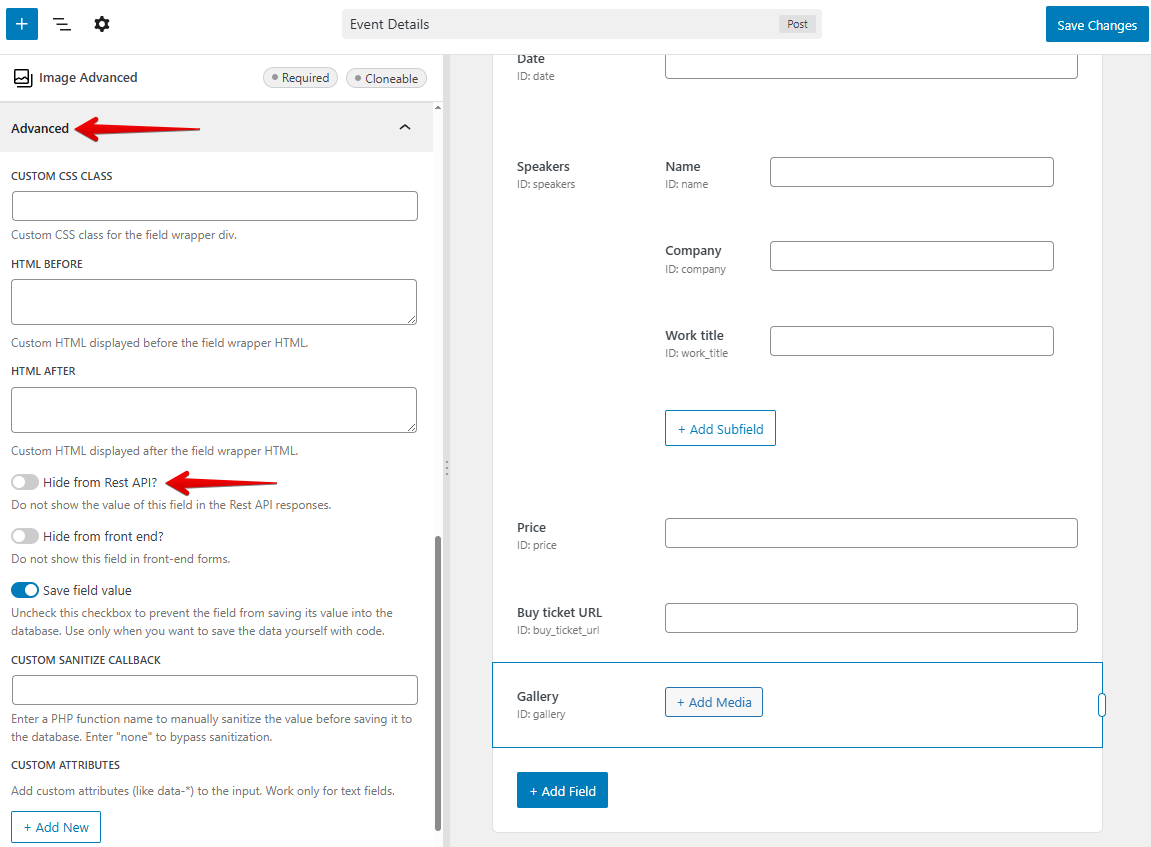Click the Custom Sanitize Callback input
The image size is (1151, 847).
(213, 689)
